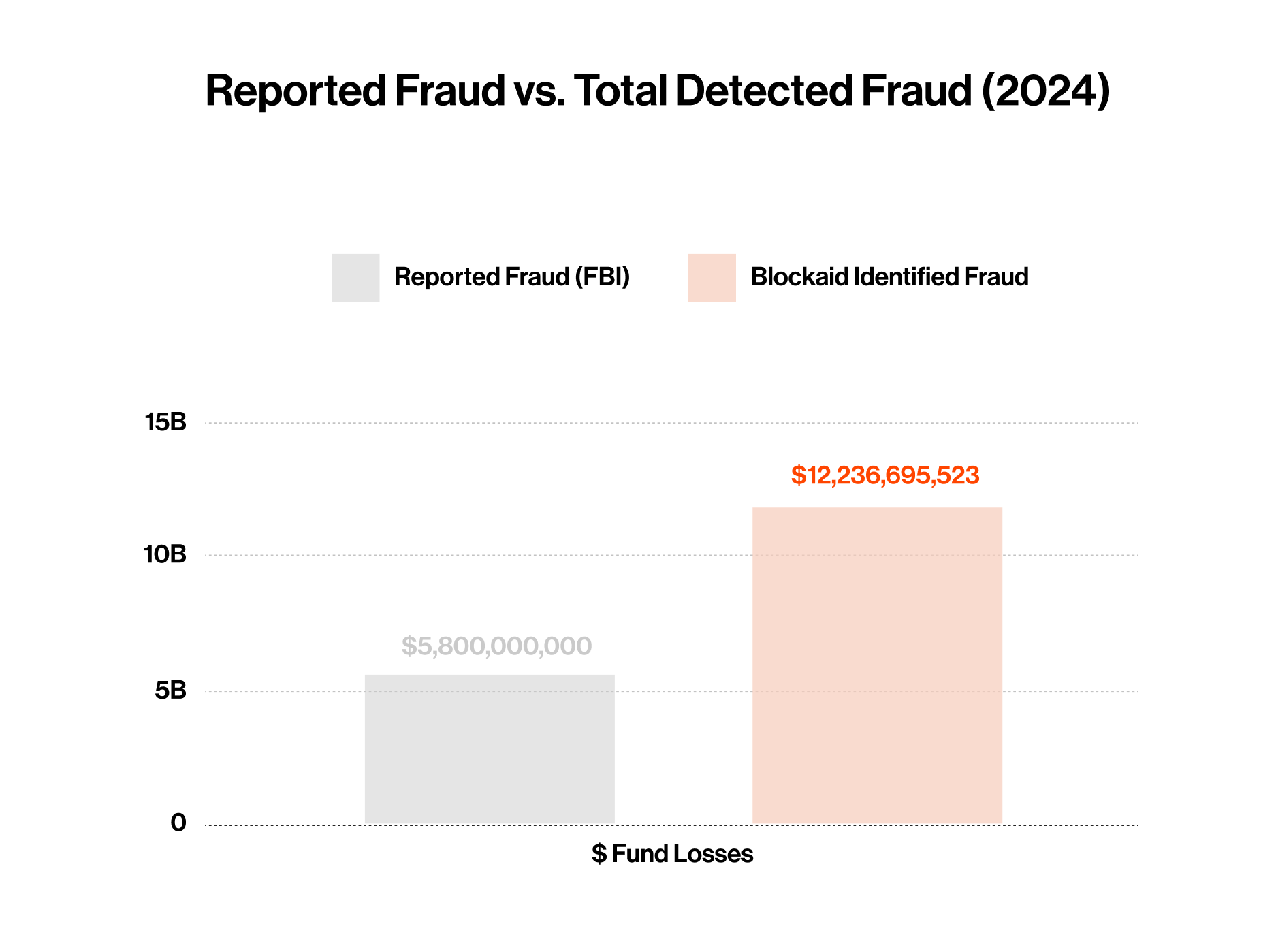The height and width of the screenshot is (952, 1276).
Task: Click the 10B y-axis label
Action: click(165, 555)
